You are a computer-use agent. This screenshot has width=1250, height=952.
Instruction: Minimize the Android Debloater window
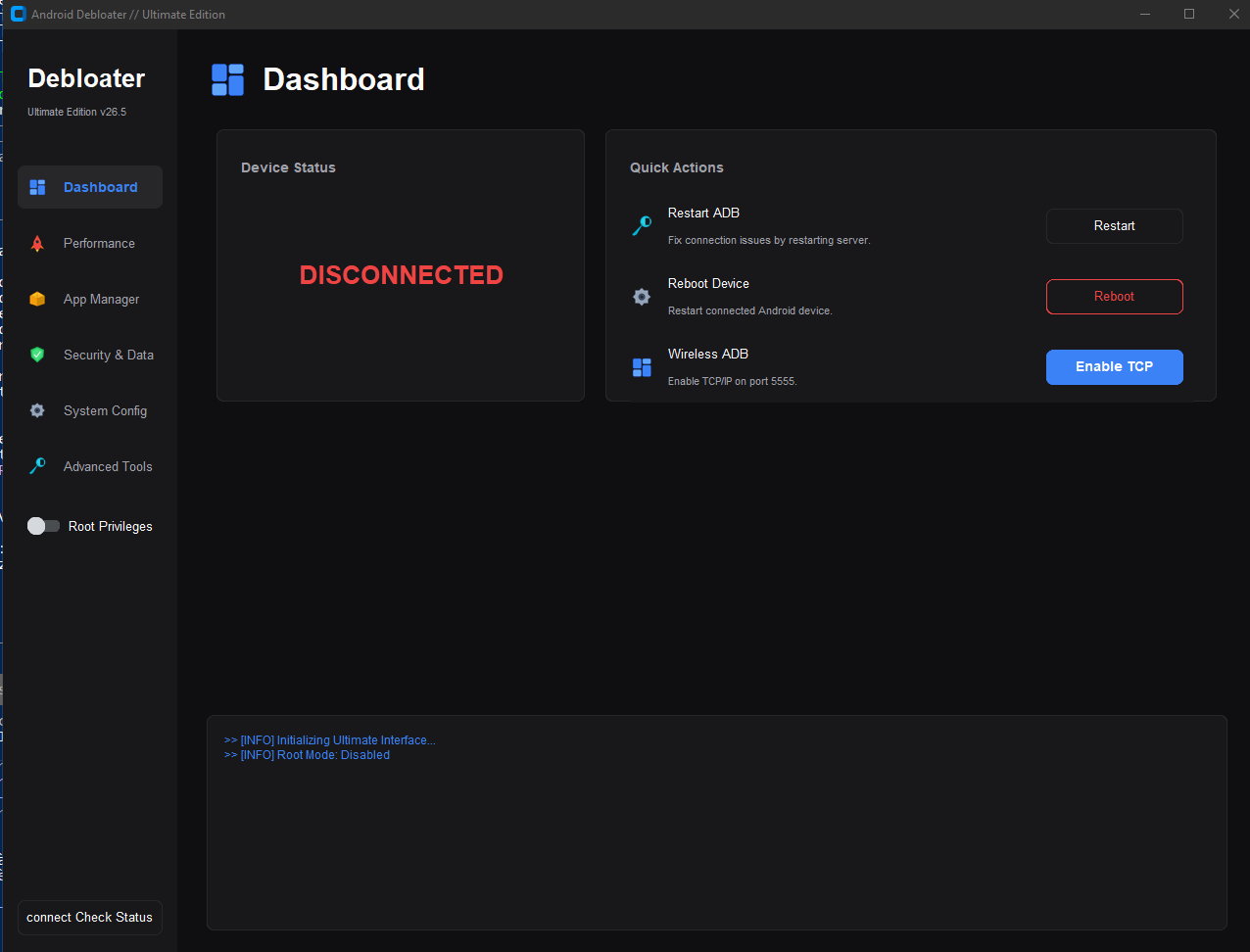coord(1145,14)
